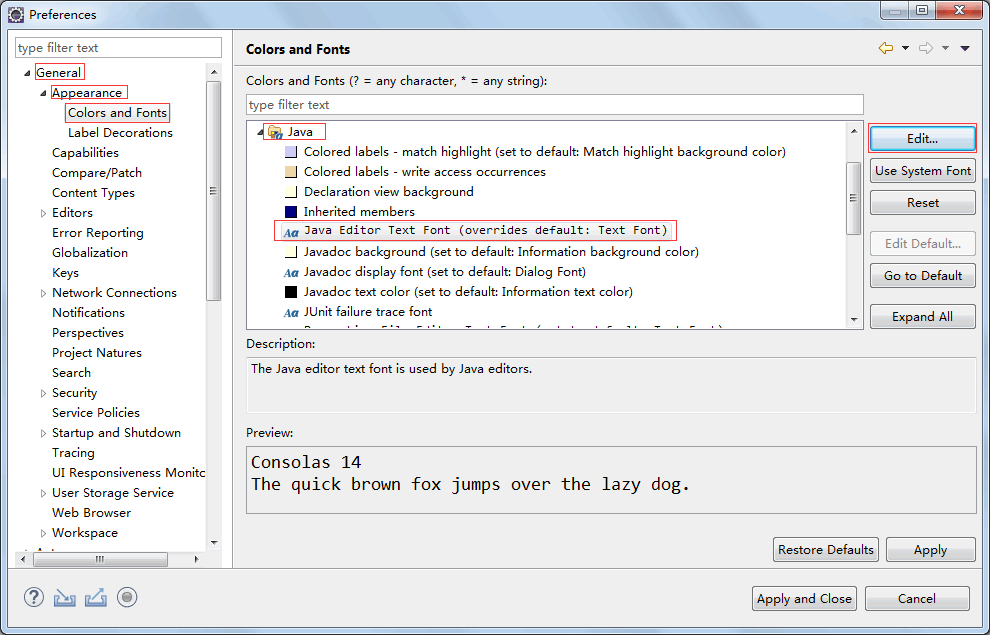990x635 pixels.
Task: Click the round record icon at bottom-left
Action: tap(127, 598)
